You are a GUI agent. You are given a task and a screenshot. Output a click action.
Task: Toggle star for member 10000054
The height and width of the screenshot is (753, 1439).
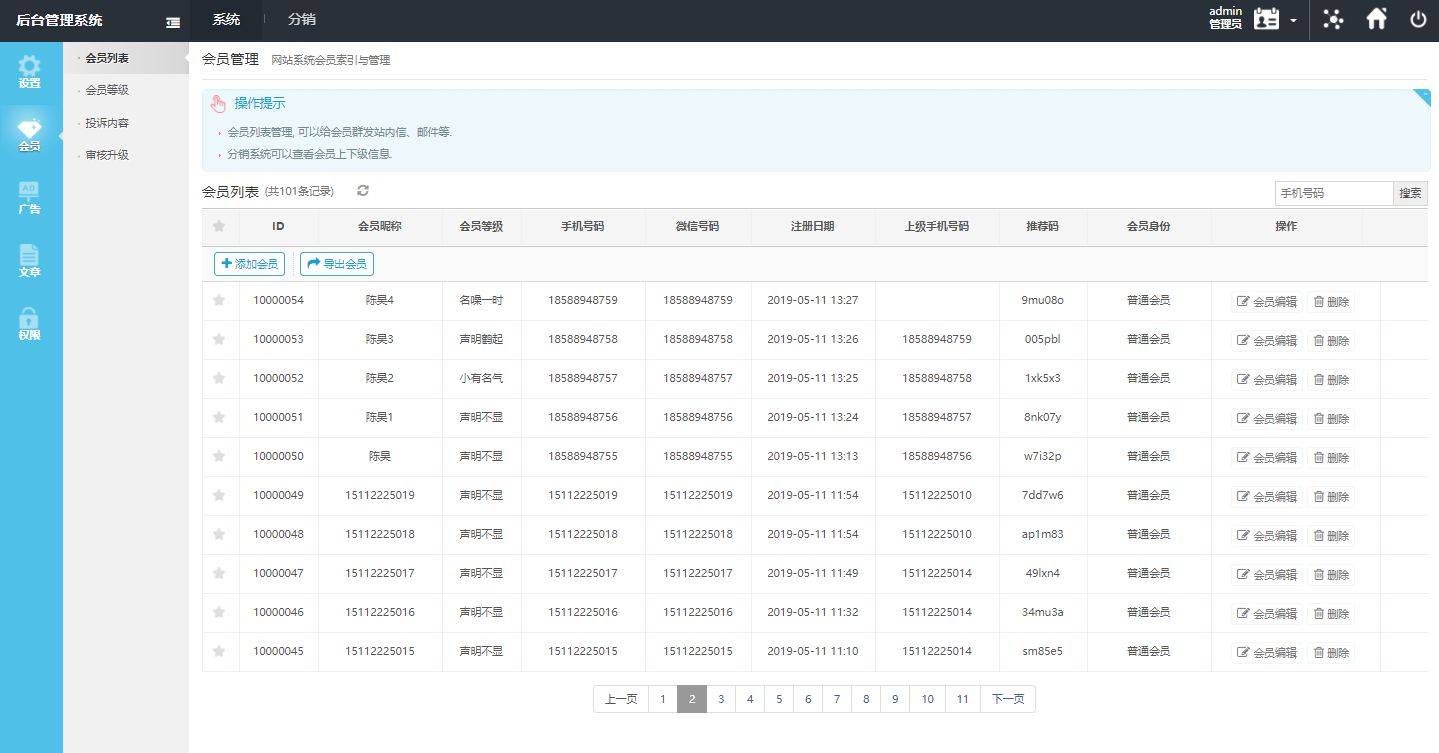219,300
